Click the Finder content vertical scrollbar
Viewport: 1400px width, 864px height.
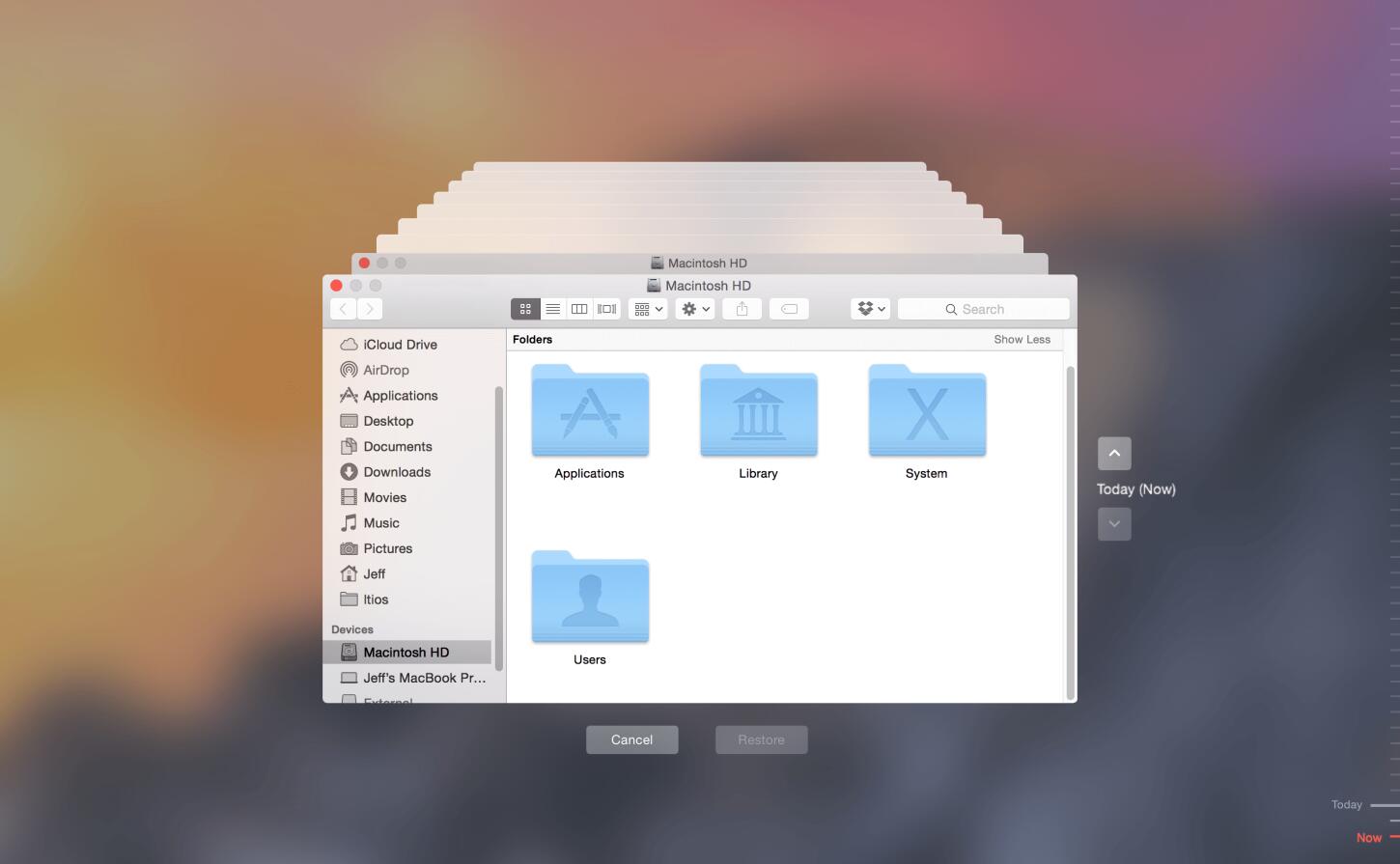(1070, 533)
